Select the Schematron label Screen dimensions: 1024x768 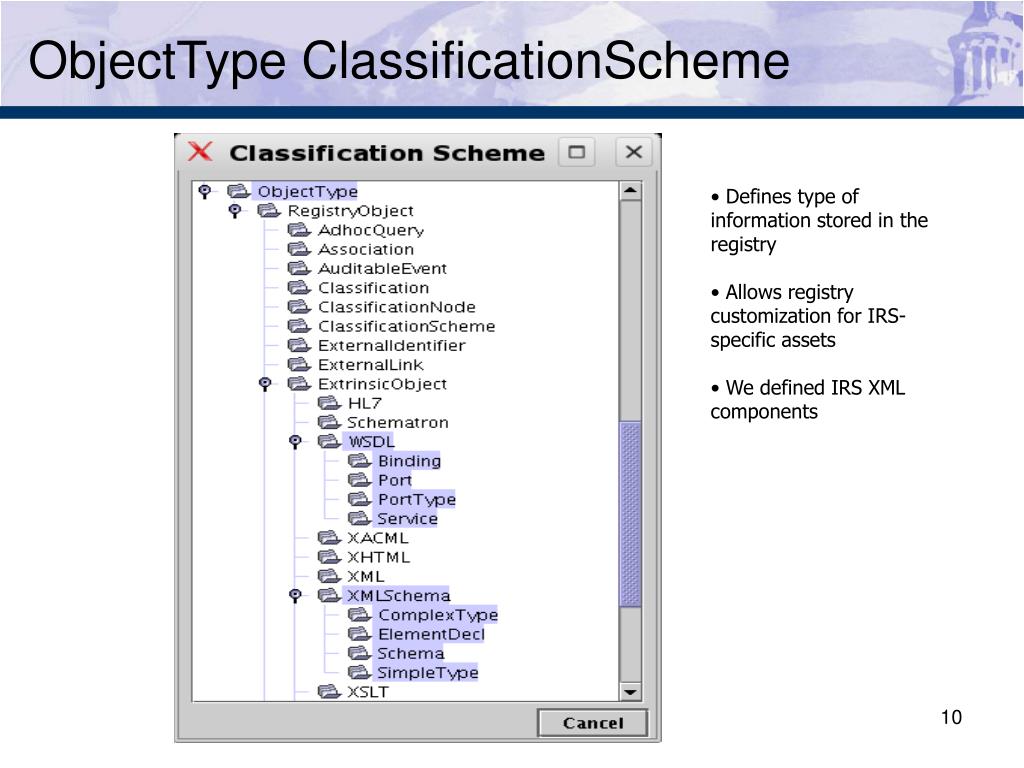click(x=398, y=423)
